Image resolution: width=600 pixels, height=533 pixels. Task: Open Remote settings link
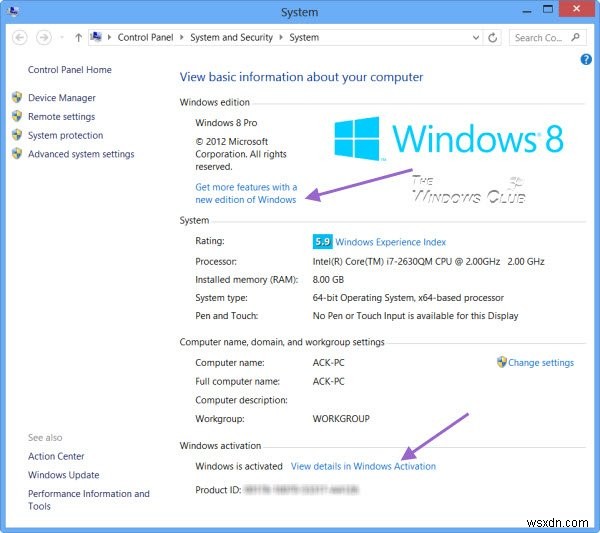coord(61,117)
